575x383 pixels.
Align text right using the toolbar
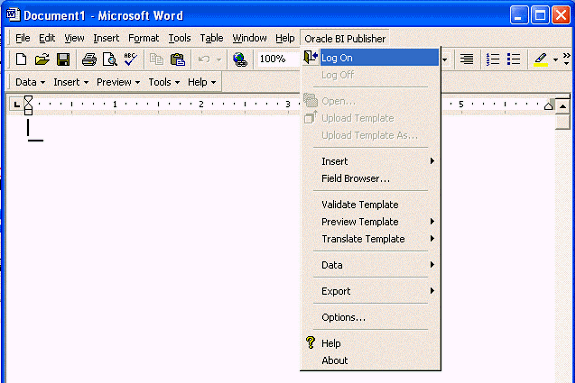click(466, 59)
